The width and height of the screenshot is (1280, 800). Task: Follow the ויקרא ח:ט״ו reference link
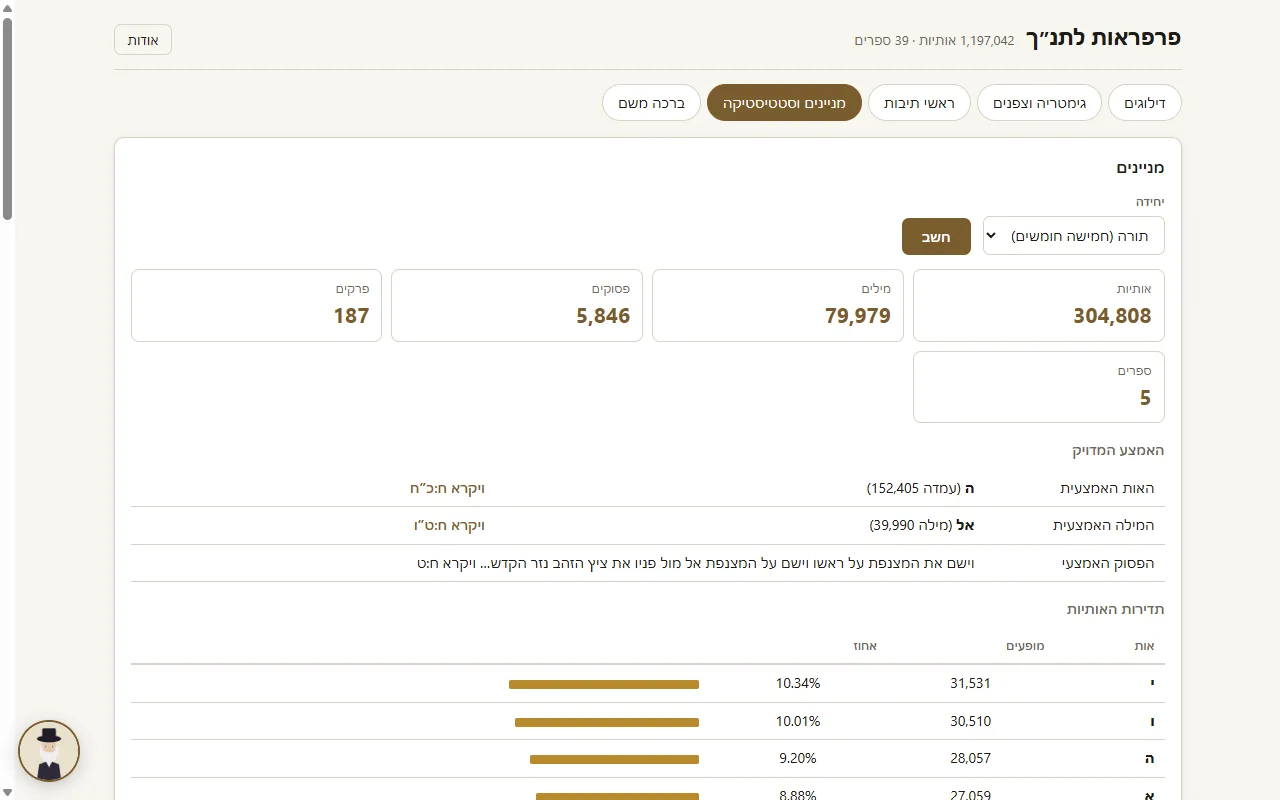pyautogui.click(x=449, y=525)
